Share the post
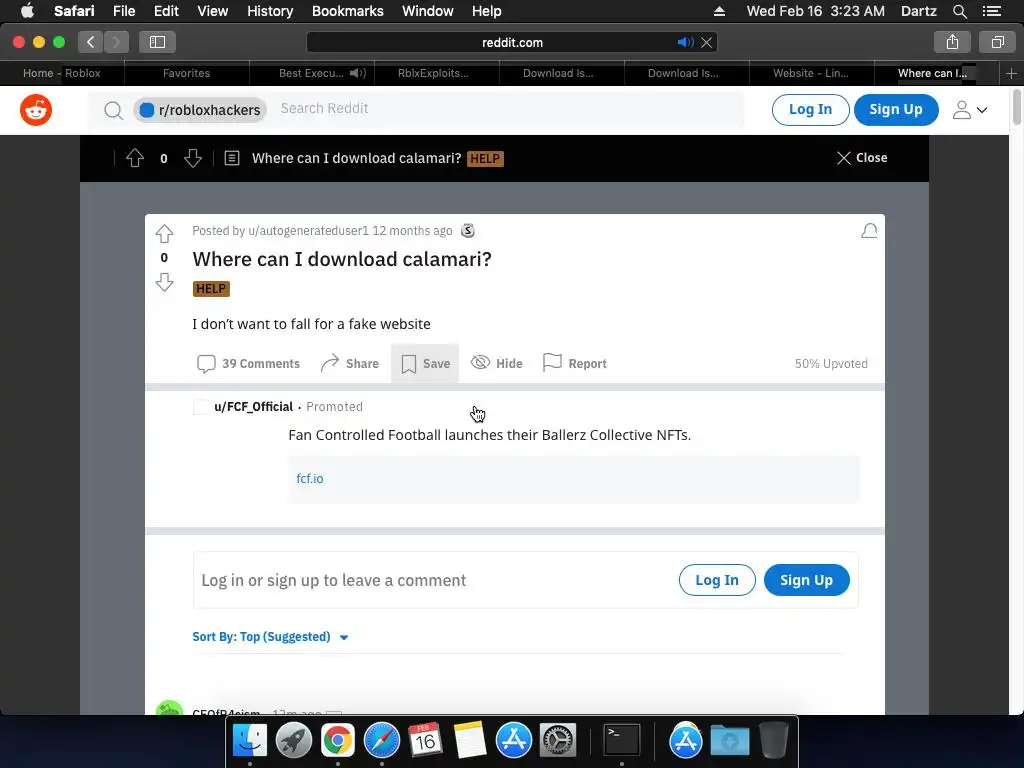Screen dimensions: 1024x768 [349, 363]
